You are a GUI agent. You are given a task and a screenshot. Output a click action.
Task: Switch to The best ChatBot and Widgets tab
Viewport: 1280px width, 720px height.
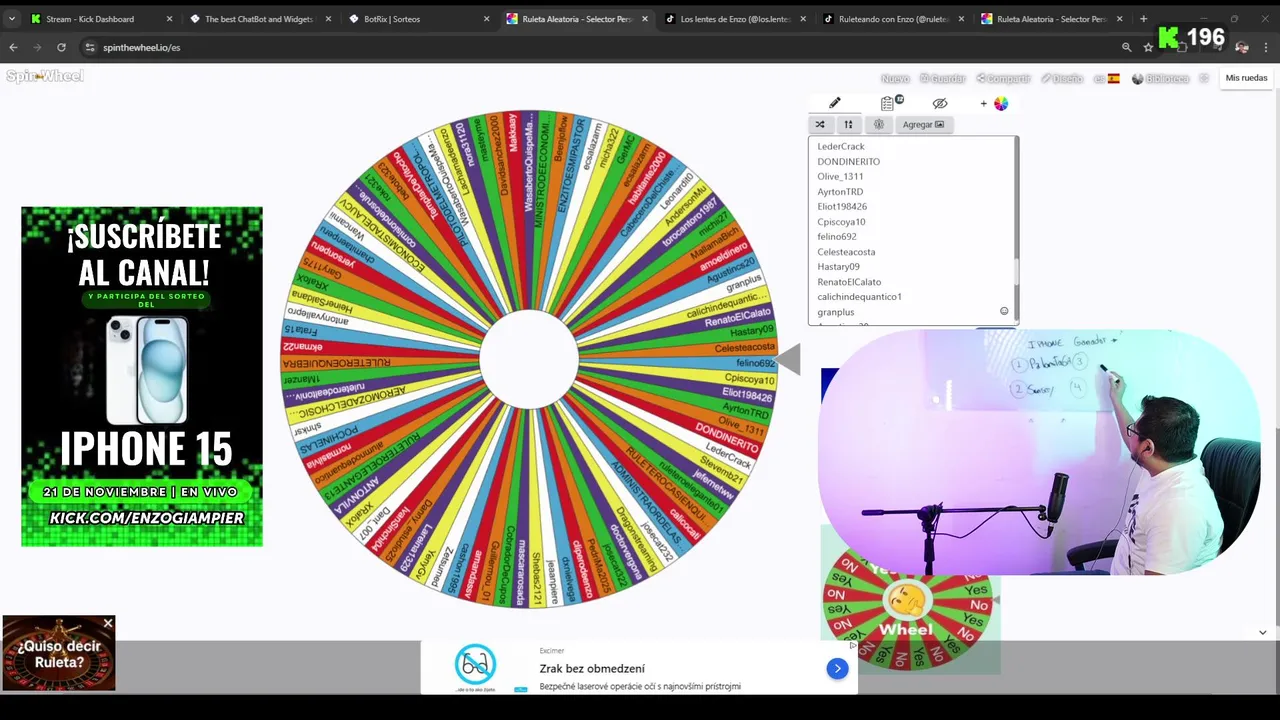coord(259,19)
